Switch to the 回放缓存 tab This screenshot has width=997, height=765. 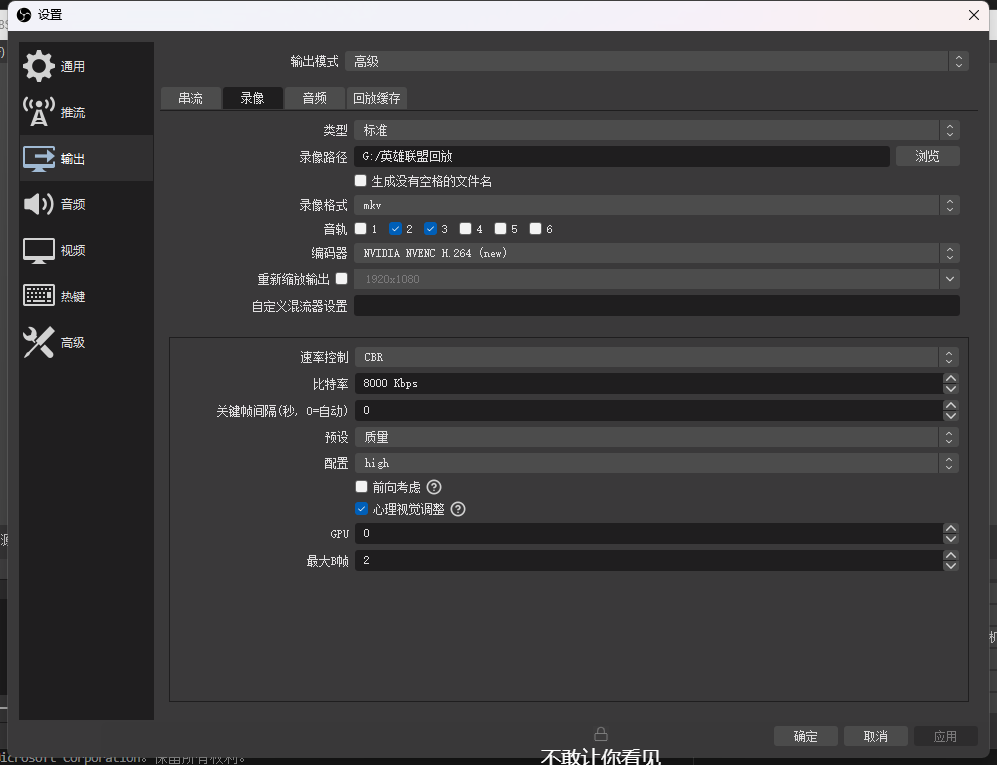[x=376, y=98]
